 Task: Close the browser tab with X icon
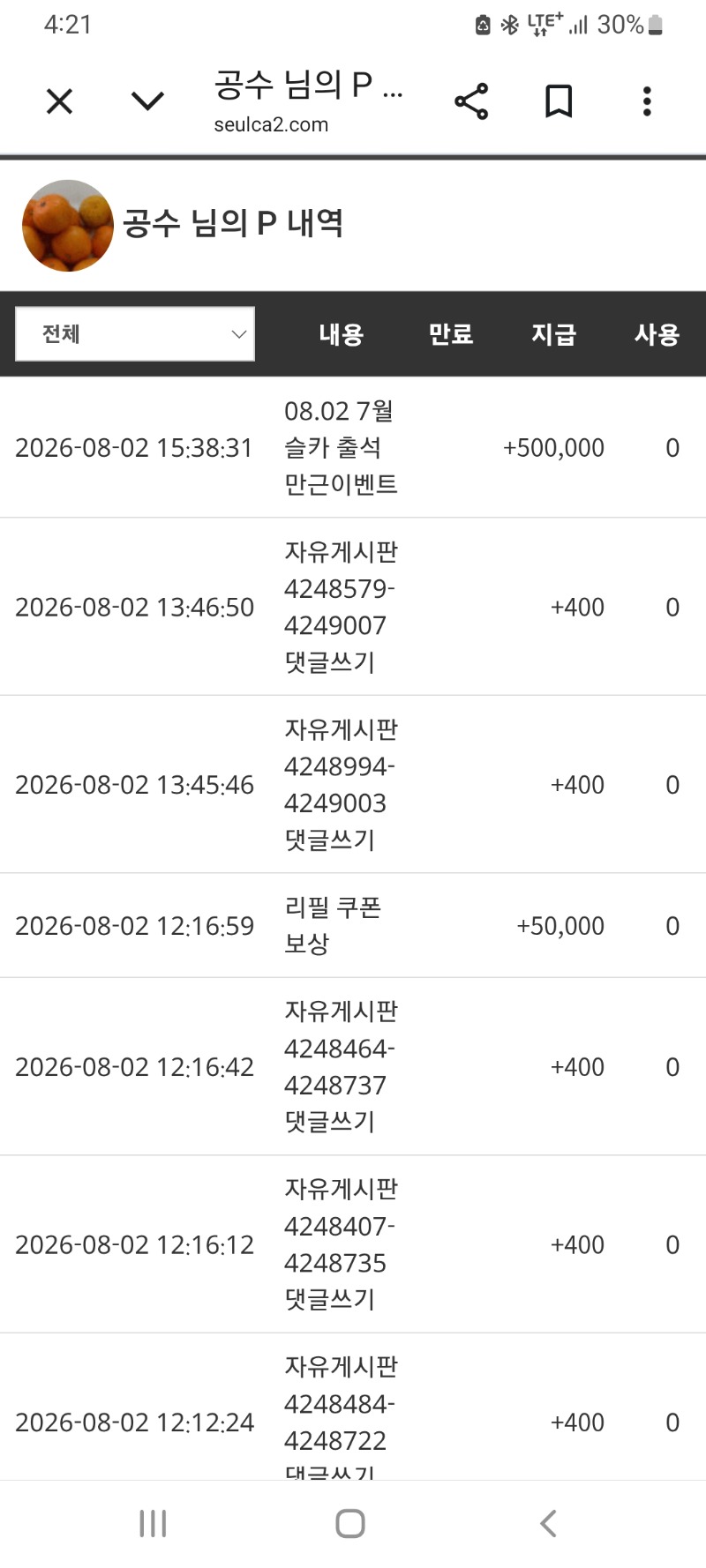click(x=59, y=101)
